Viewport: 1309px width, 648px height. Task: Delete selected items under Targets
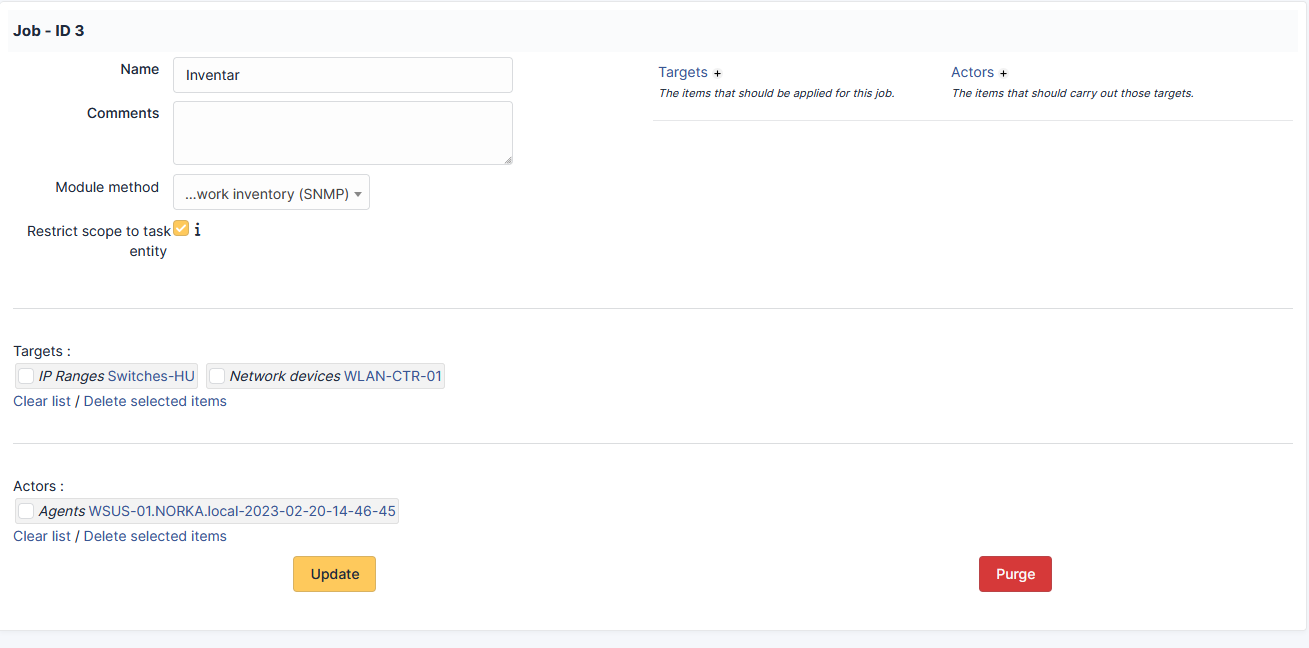(155, 400)
